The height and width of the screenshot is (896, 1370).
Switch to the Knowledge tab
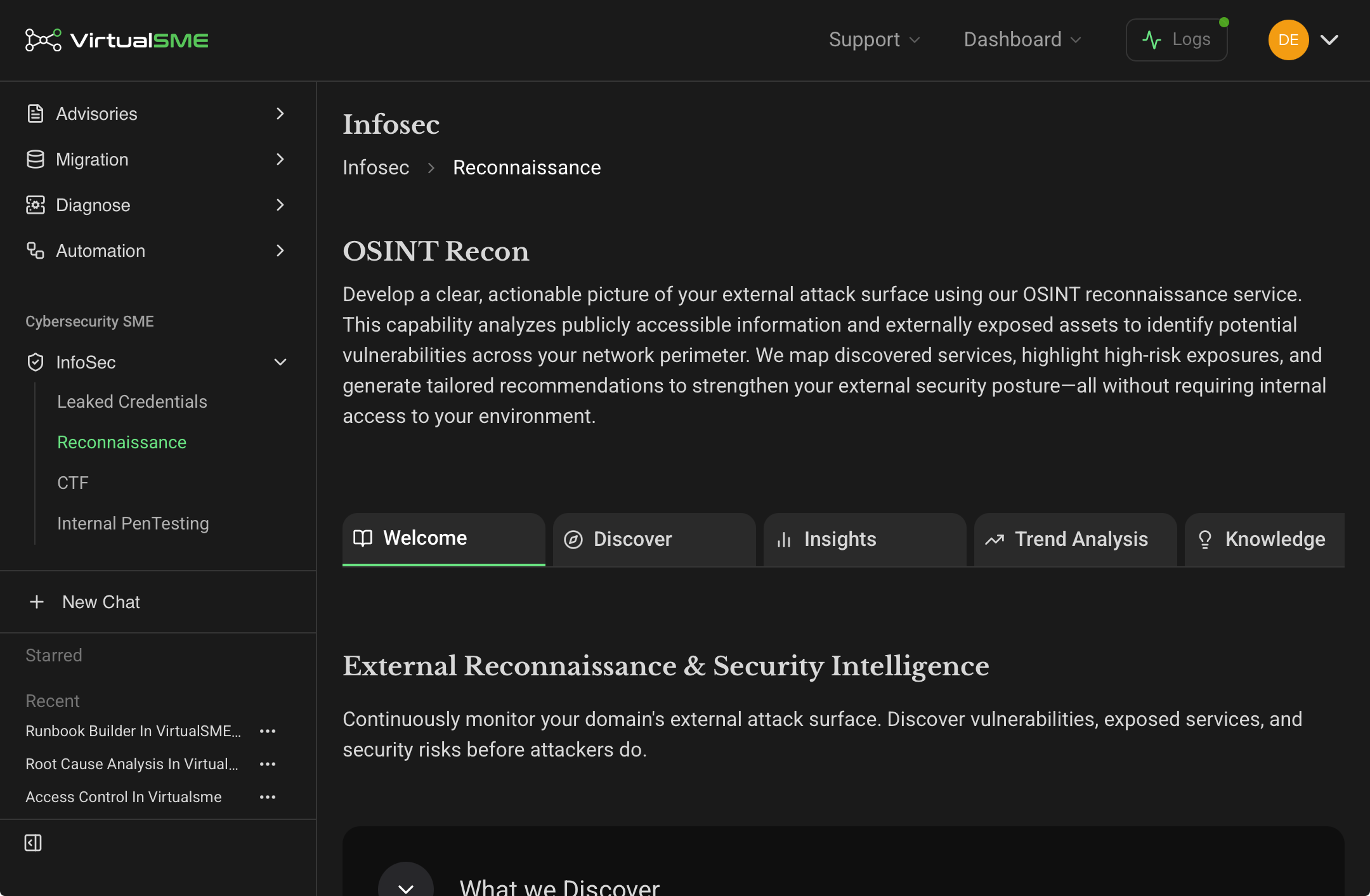pos(1265,540)
